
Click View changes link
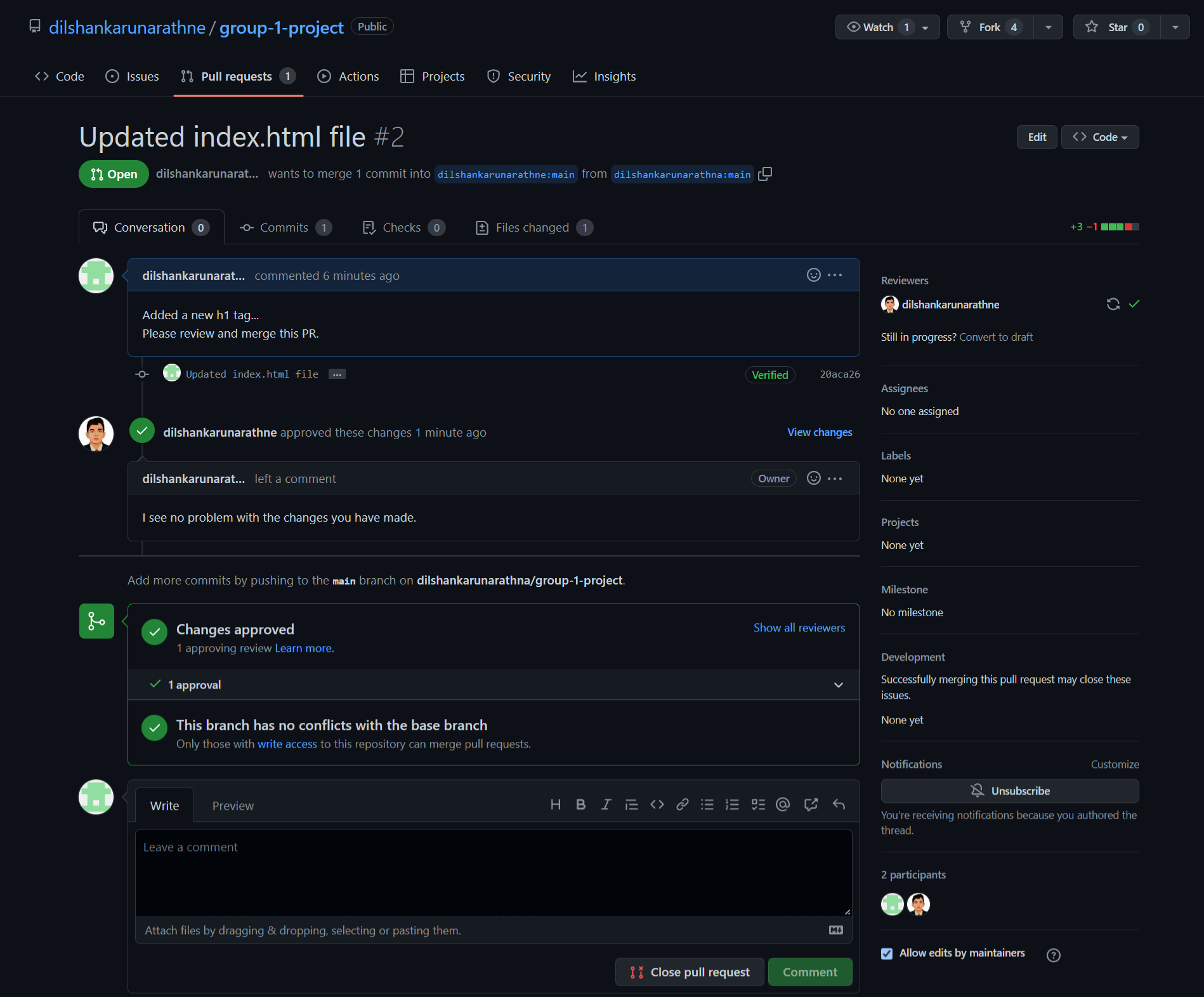coord(820,432)
